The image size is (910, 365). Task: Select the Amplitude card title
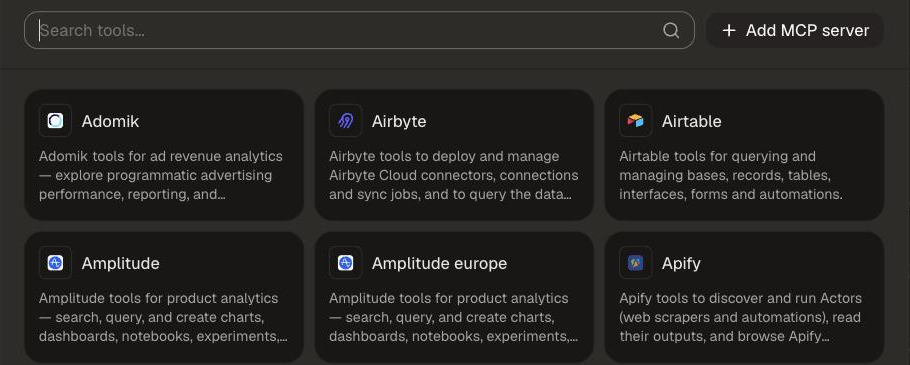point(120,263)
